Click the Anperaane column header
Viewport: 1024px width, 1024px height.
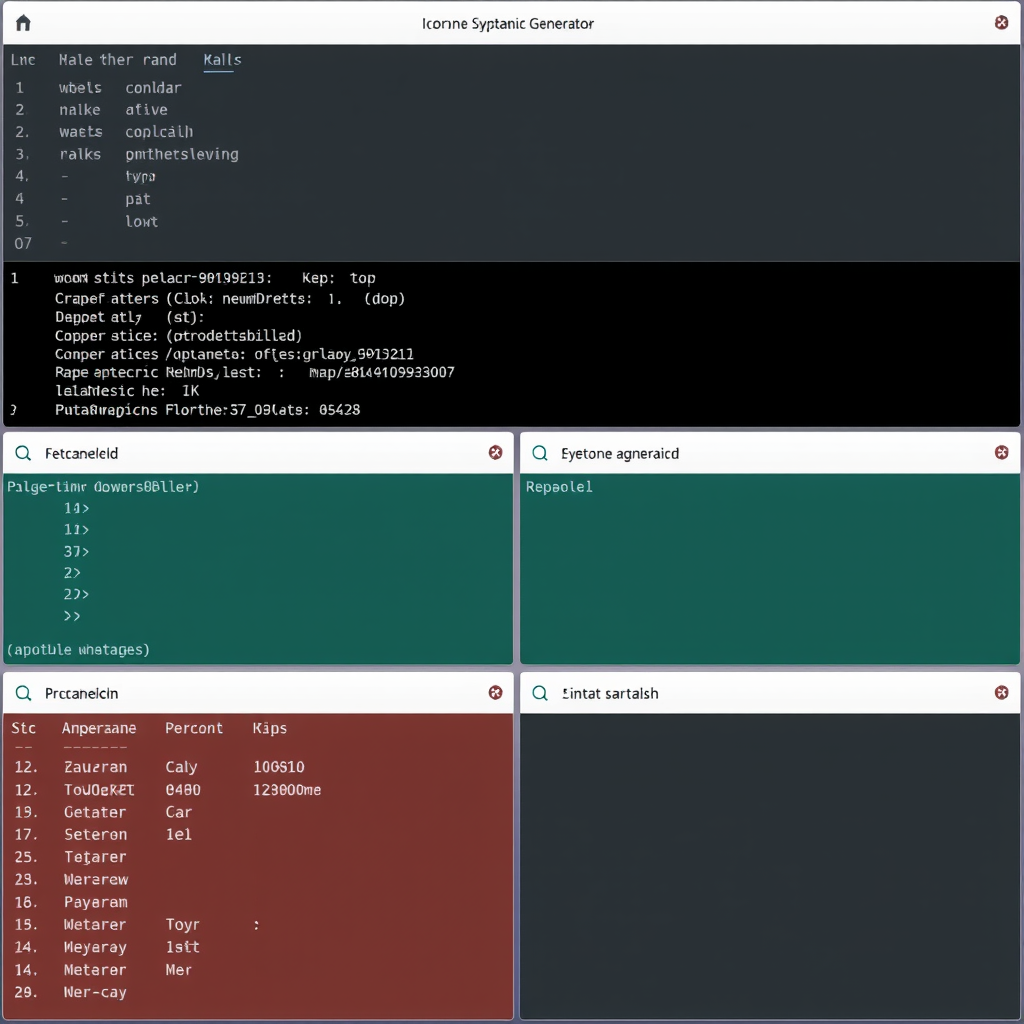(x=99, y=728)
